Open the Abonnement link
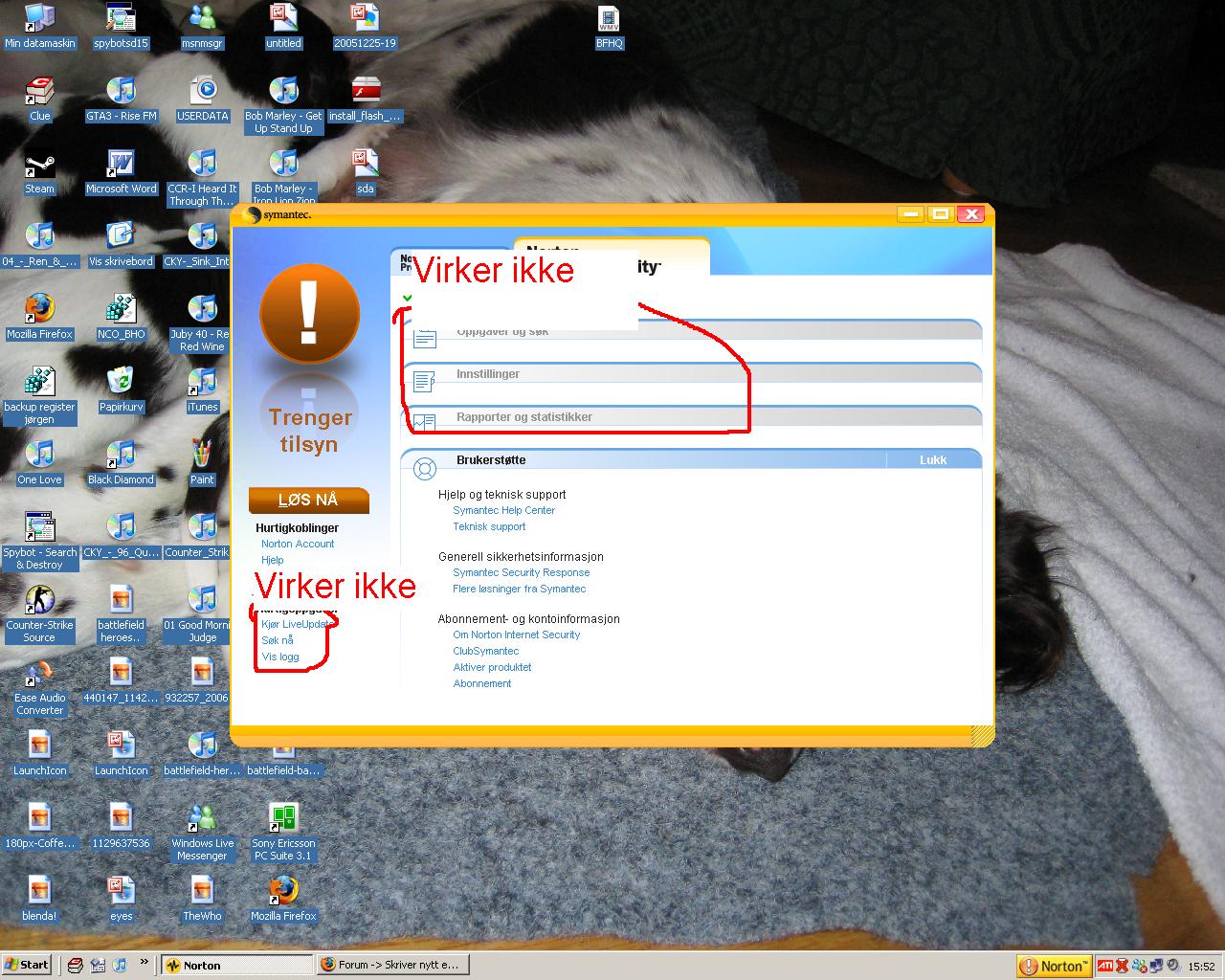 point(481,683)
